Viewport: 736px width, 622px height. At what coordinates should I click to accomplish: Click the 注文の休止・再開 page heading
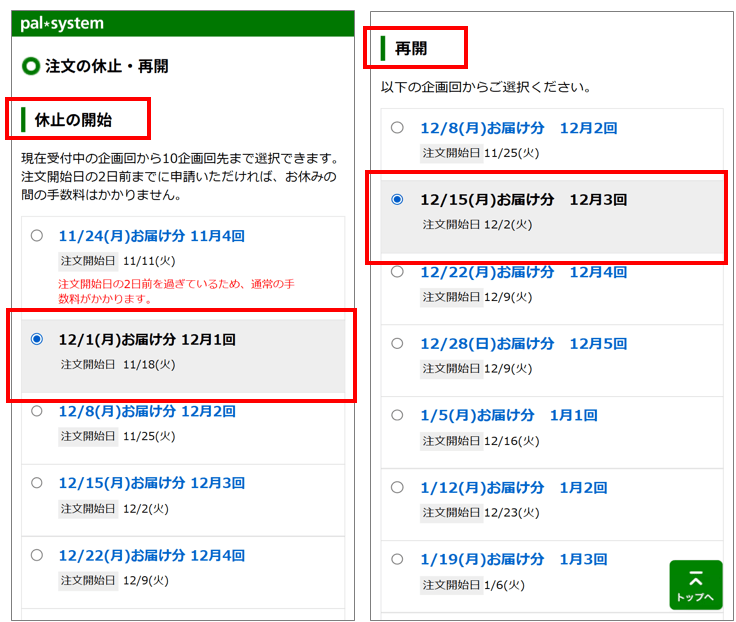(x=106, y=66)
